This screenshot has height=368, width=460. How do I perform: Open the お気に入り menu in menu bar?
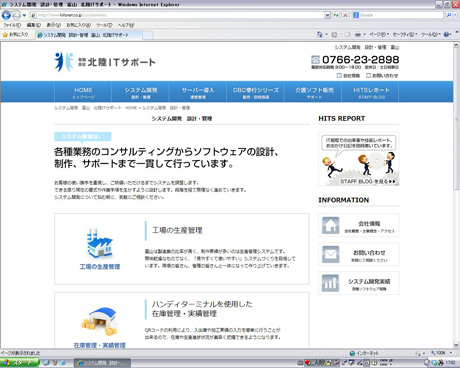coord(78,25)
